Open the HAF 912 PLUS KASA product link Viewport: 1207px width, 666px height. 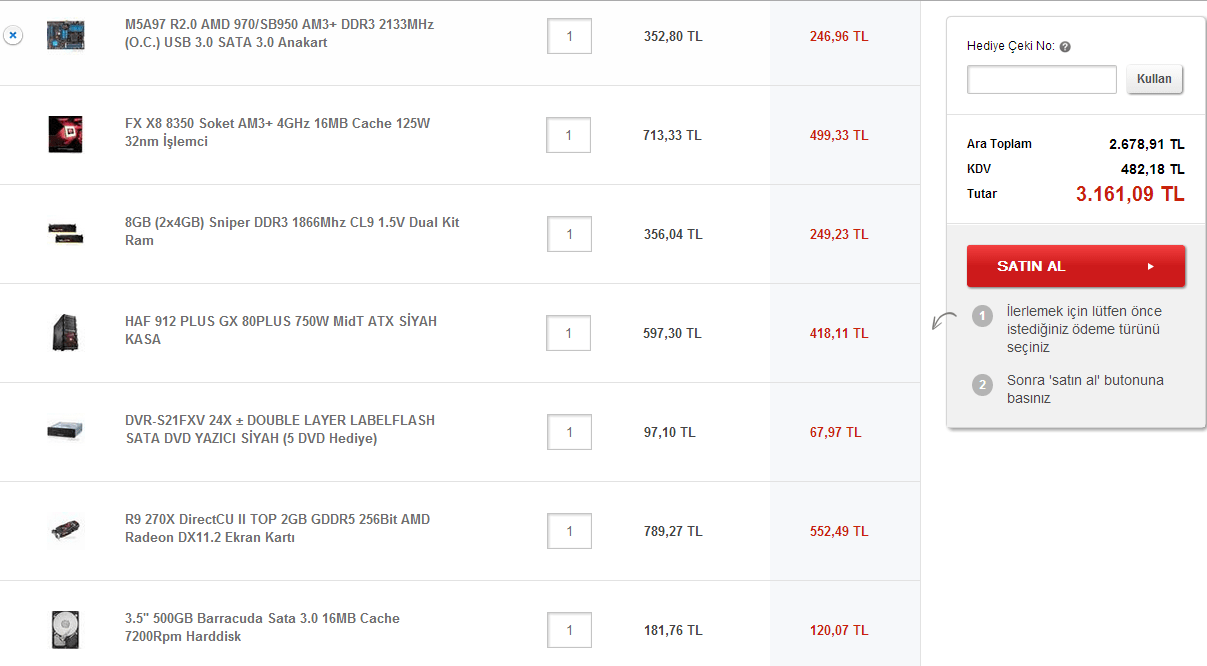[281, 331]
